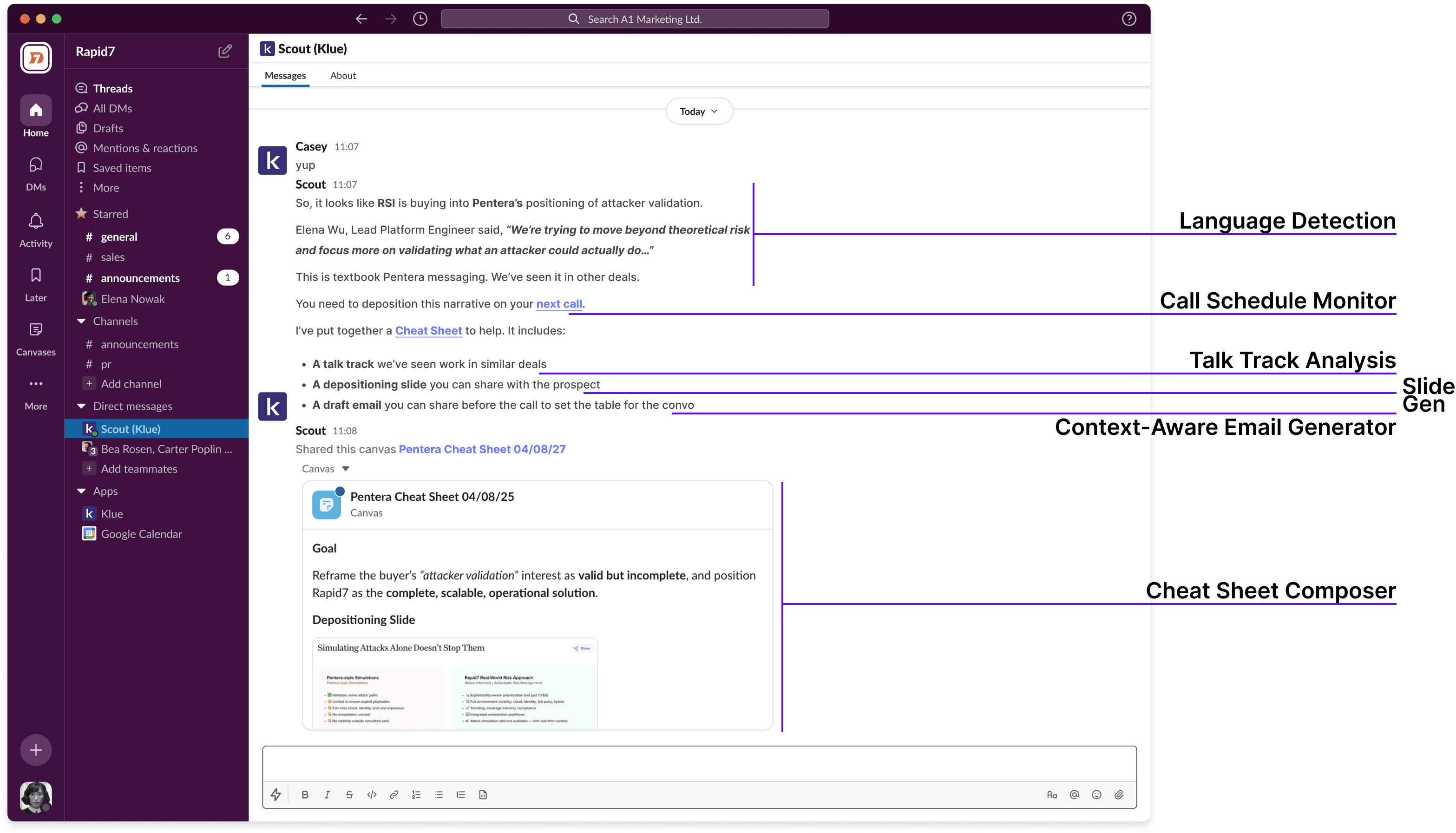The image size is (1456, 833).
Task: Open the emoji picker smiley icon
Action: [1097, 794]
